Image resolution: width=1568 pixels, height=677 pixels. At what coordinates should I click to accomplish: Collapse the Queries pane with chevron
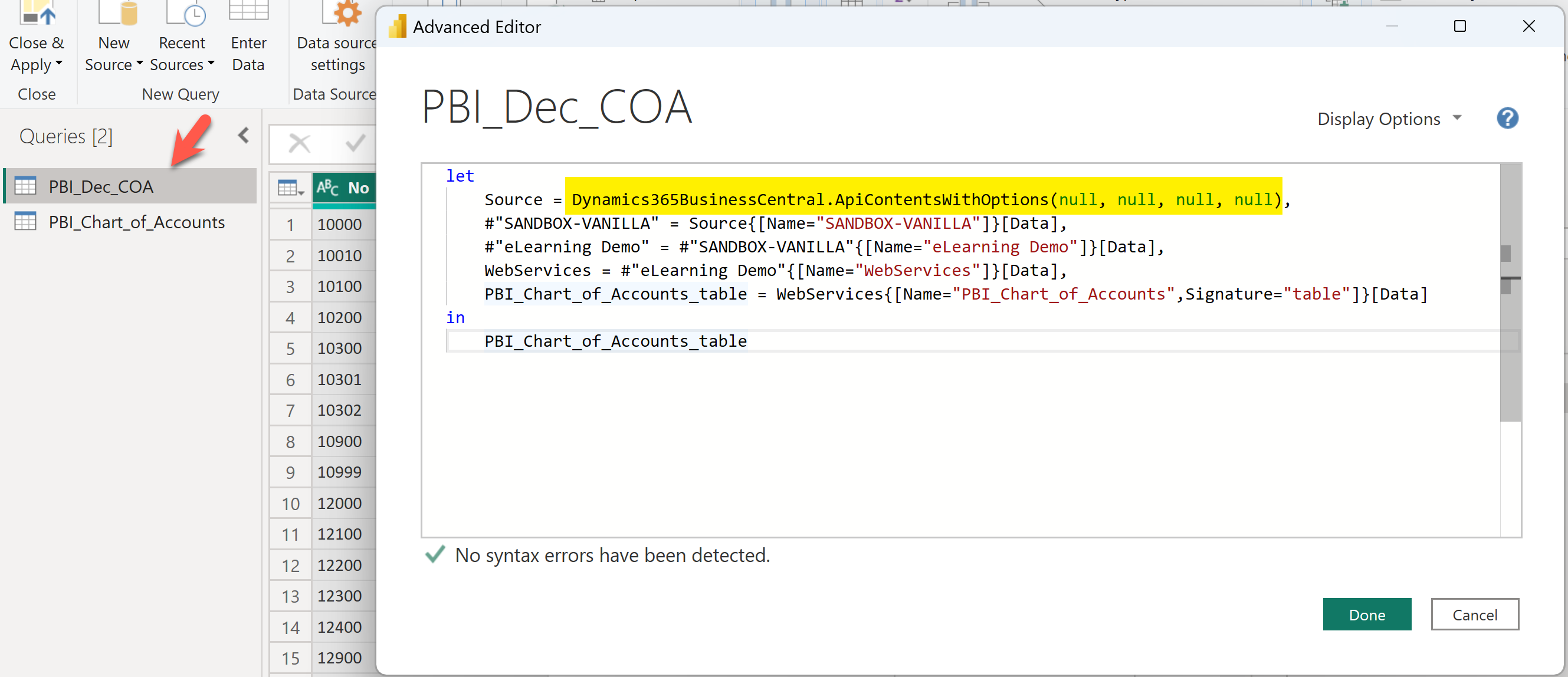244,136
